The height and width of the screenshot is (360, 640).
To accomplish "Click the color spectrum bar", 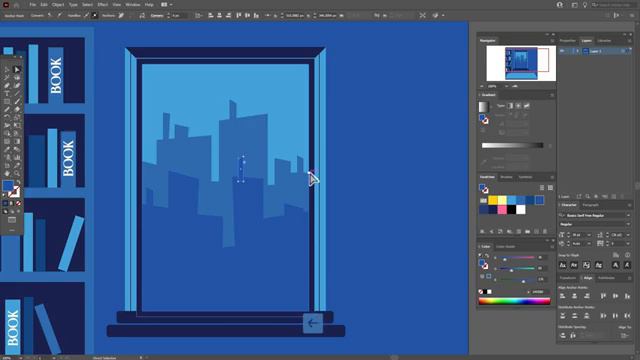I will coord(514,301).
